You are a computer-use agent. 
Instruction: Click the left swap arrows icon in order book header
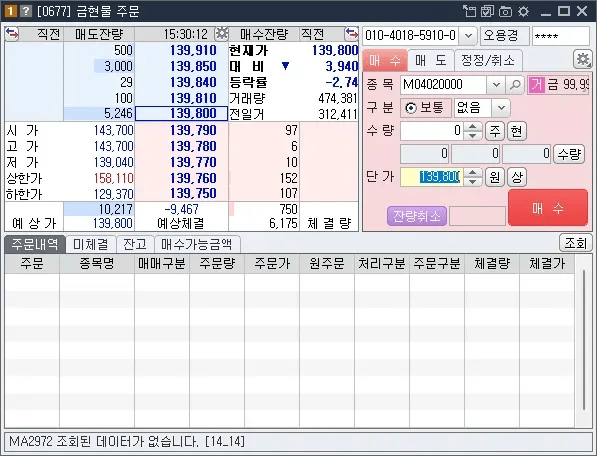click(x=12, y=33)
